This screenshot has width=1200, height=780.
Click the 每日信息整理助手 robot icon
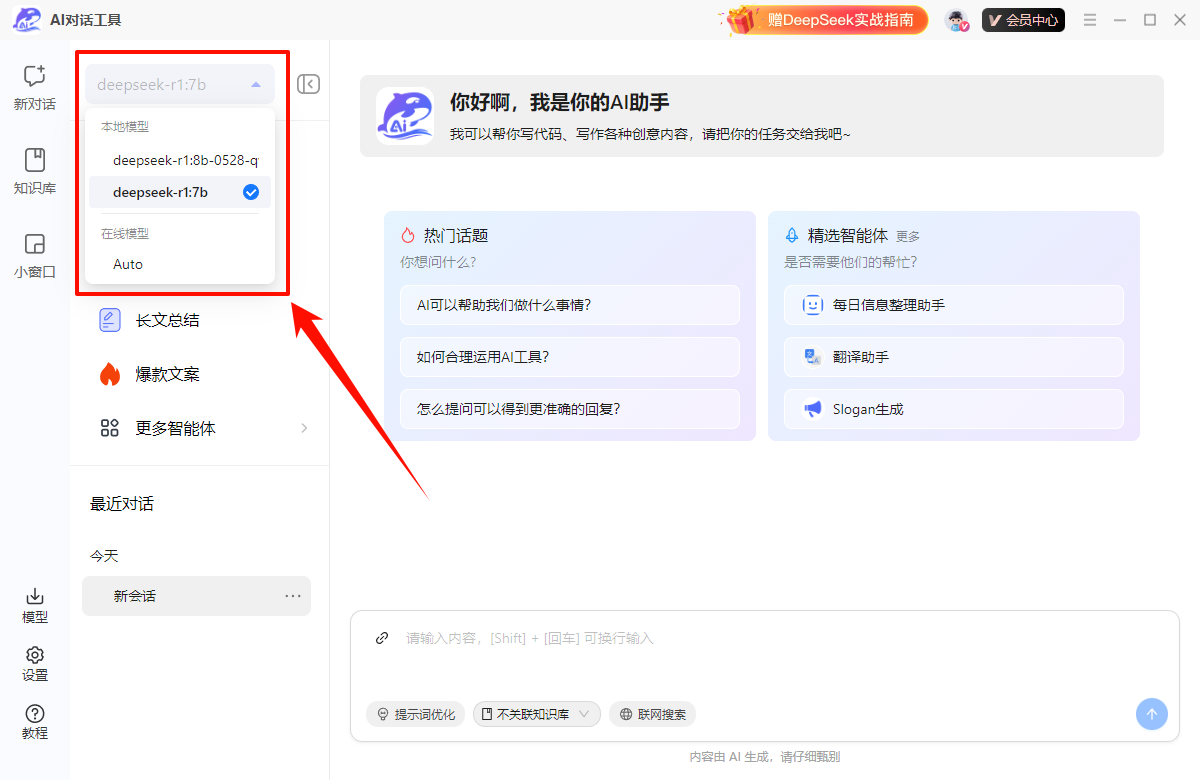click(813, 305)
